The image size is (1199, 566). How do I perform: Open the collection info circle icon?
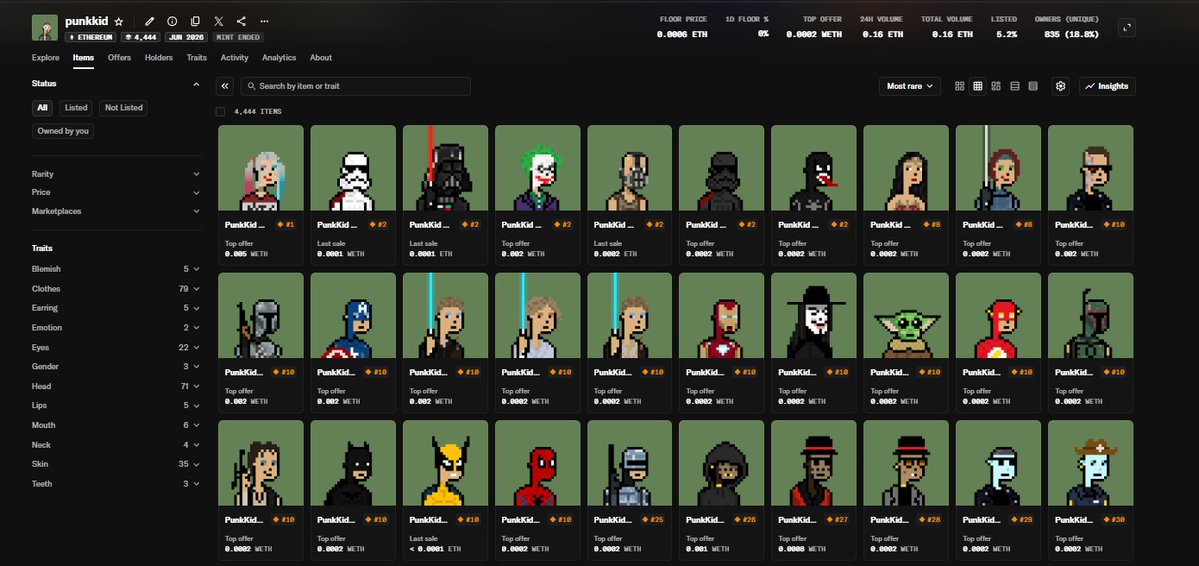click(x=172, y=21)
